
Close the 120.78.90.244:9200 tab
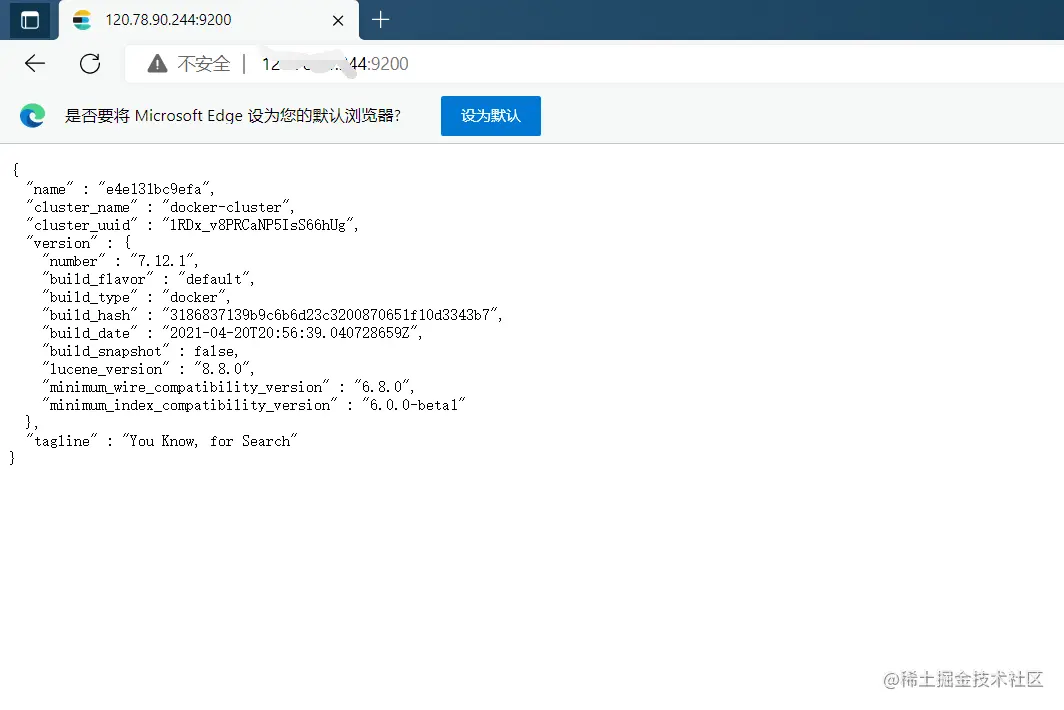click(338, 21)
